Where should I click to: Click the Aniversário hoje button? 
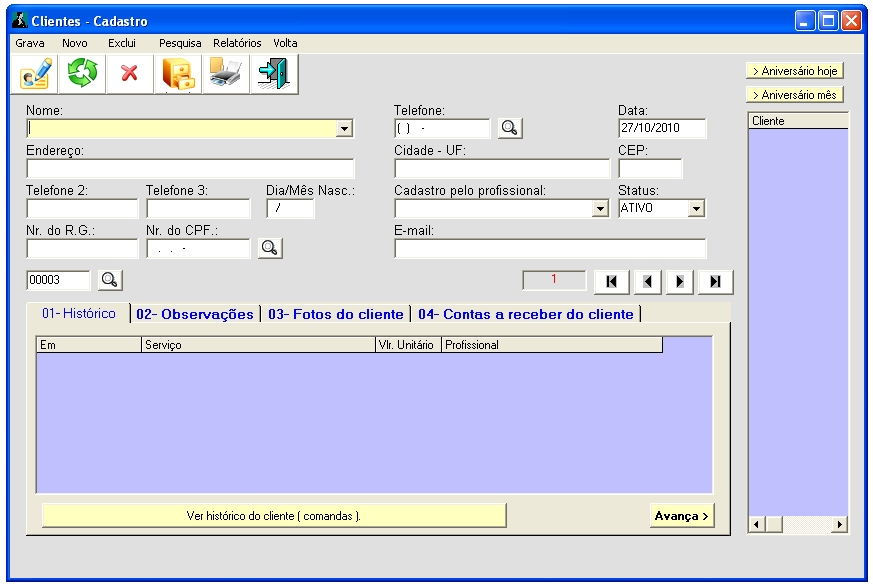[x=794, y=71]
